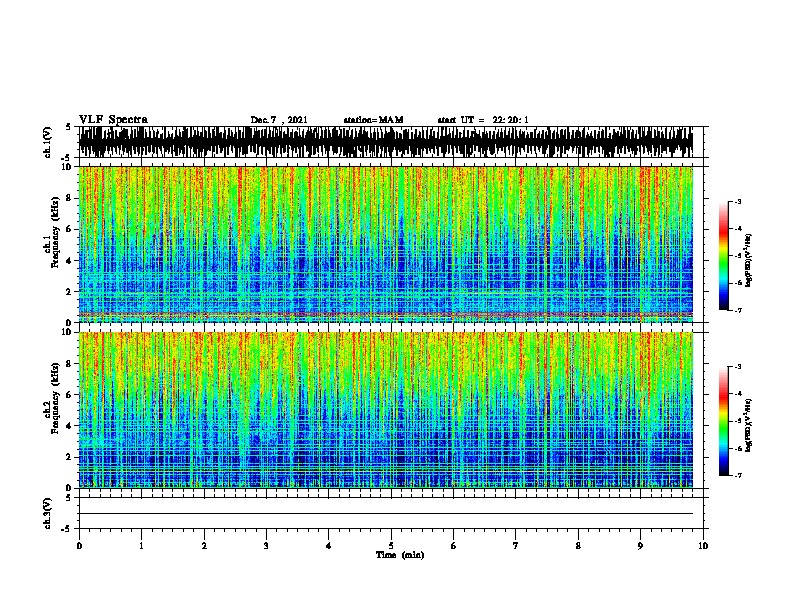Screen dimensions: 792x612
Task: Click the "-6" label on ch.1 colorbar
Action: point(737,283)
